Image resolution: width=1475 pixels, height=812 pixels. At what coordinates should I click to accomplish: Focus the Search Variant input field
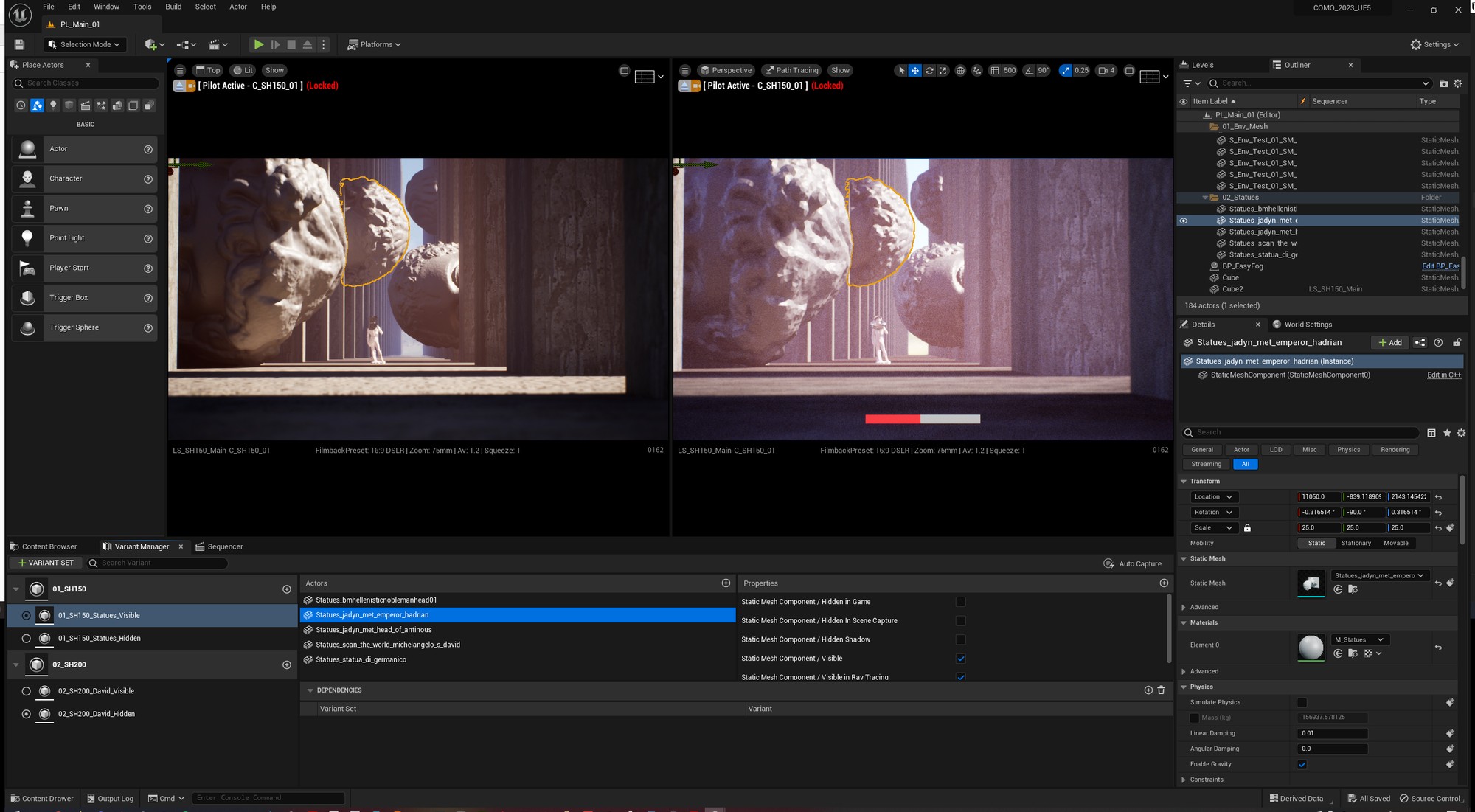[x=157, y=563]
